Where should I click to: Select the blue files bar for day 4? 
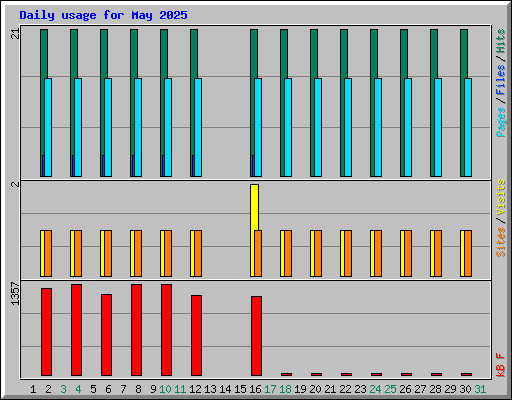click(73, 166)
